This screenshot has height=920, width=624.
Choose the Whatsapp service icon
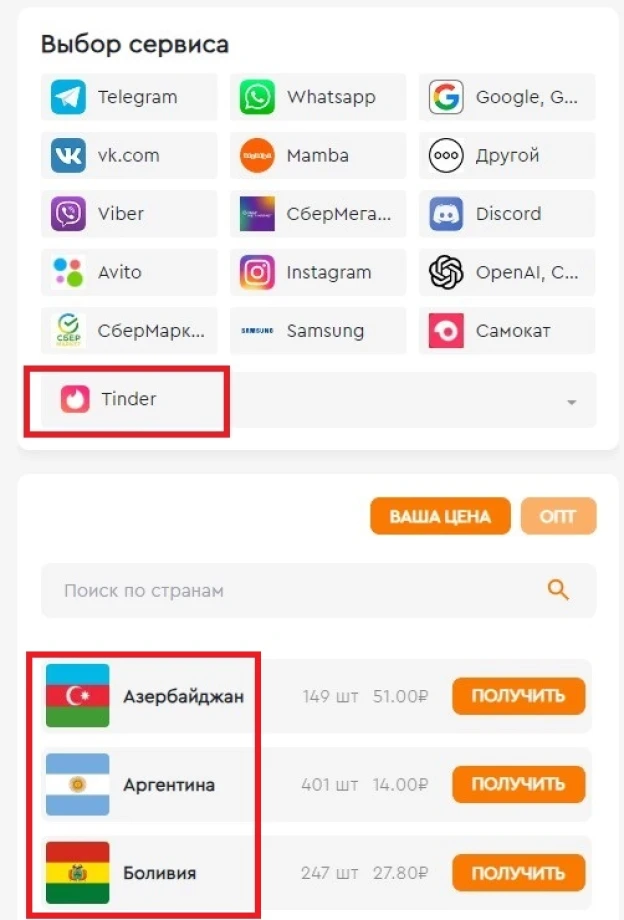click(x=257, y=97)
